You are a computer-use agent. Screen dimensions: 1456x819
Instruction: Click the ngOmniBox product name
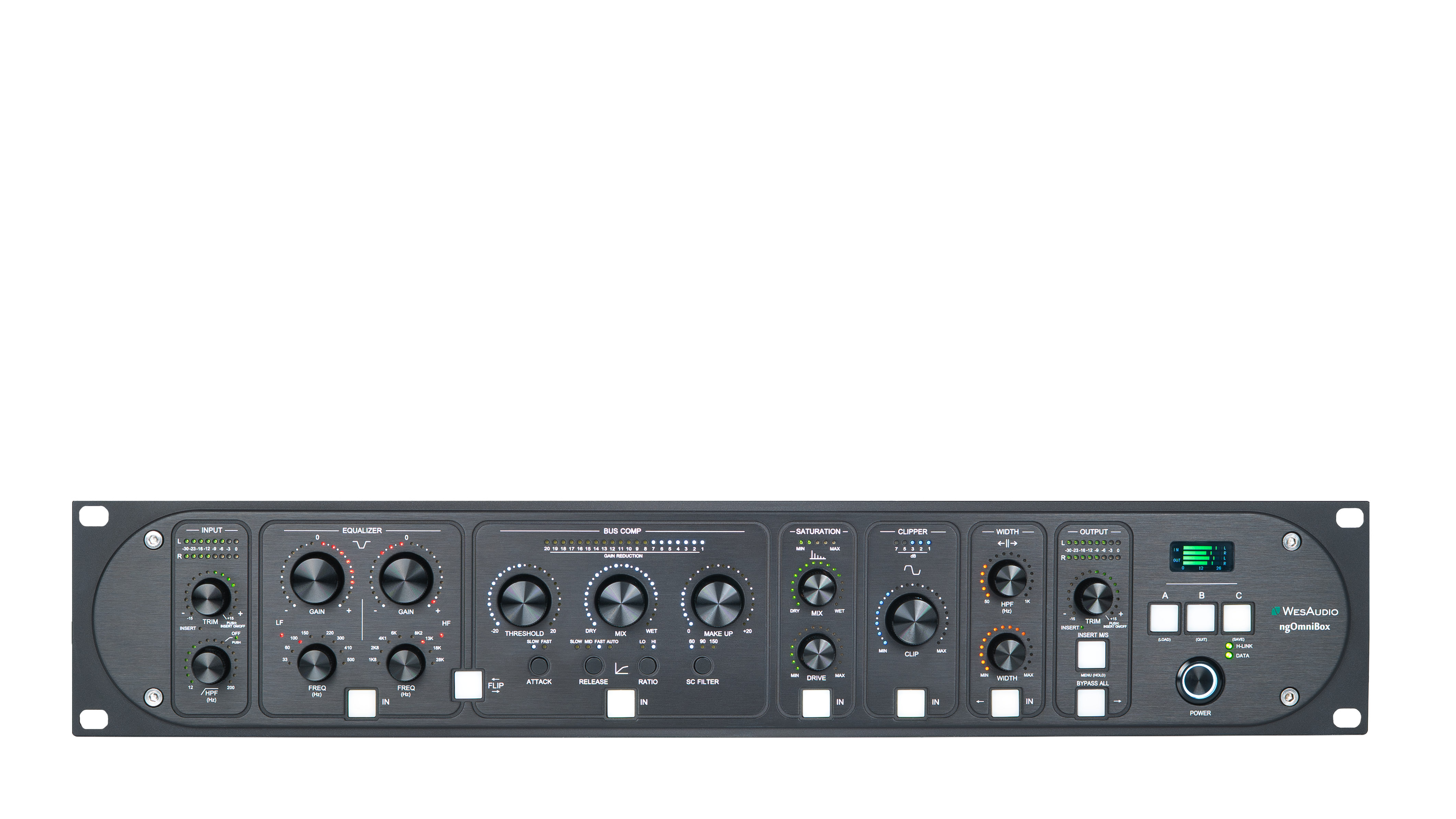point(1305,627)
